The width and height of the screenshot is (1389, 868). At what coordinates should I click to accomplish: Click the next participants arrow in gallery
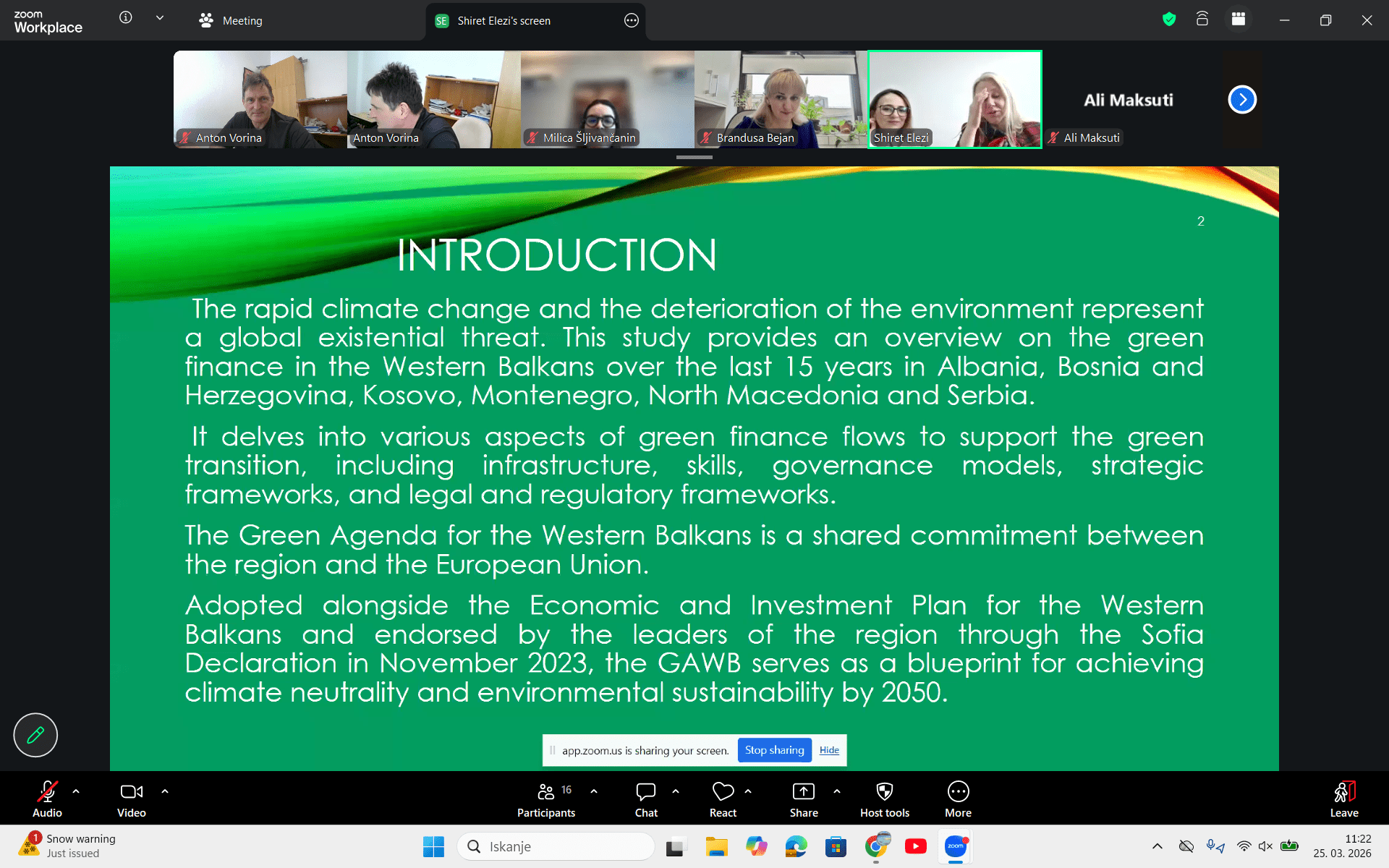[x=1242, y=100]
